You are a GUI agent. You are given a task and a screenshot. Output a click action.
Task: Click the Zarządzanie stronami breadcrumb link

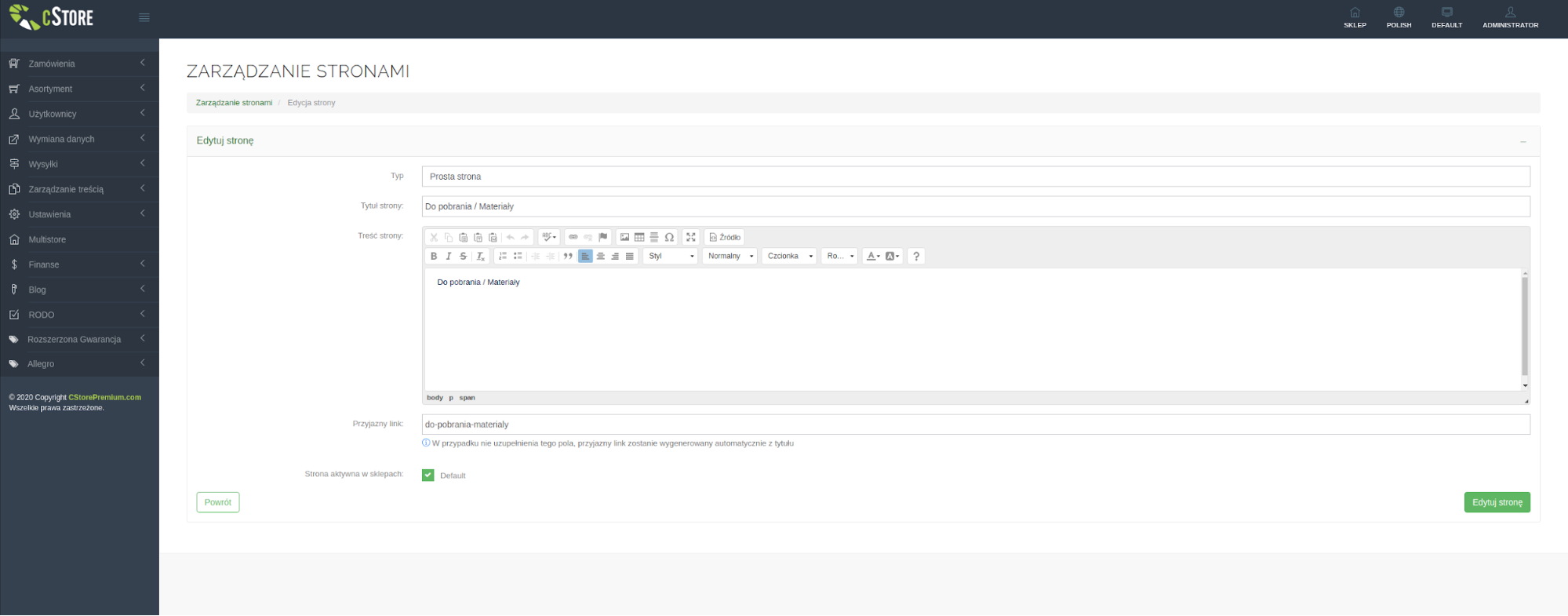point(234,103)
